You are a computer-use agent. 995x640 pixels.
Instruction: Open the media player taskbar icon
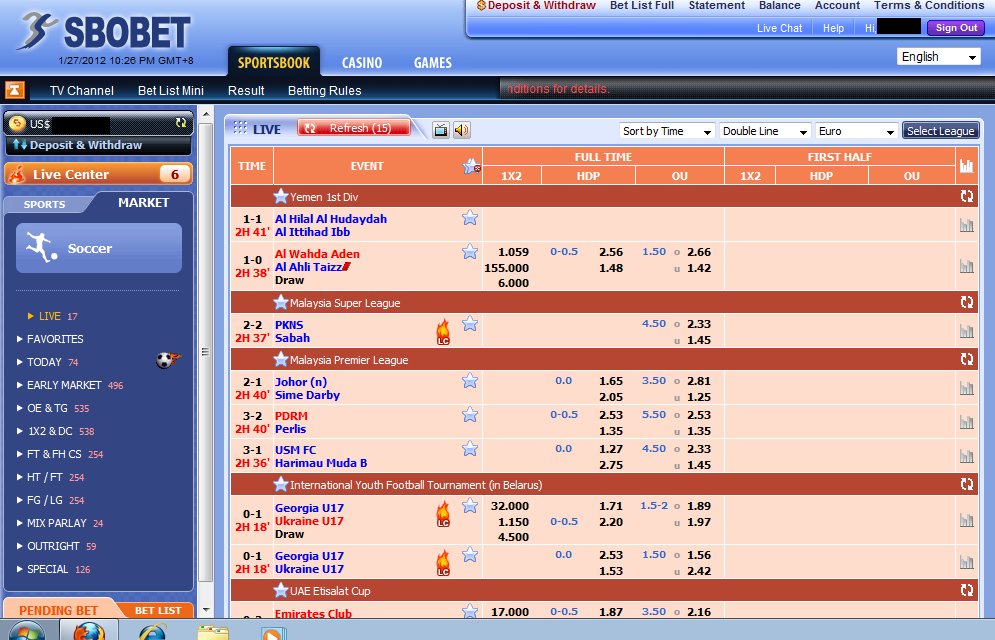pos(272,634)
